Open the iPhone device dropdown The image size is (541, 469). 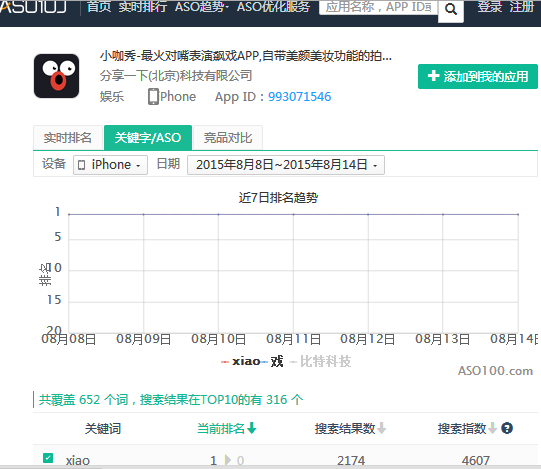click(110, 165)
